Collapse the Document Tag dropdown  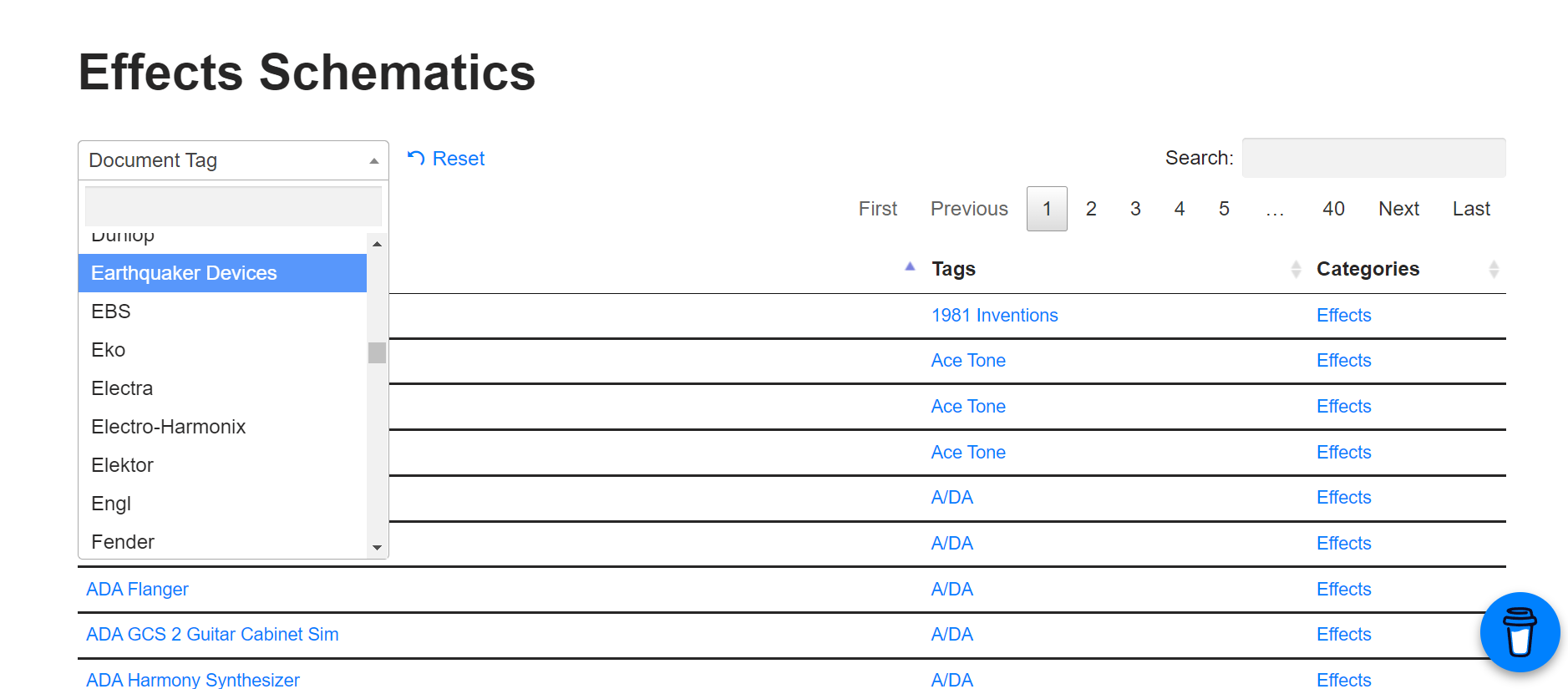point(233,160)
